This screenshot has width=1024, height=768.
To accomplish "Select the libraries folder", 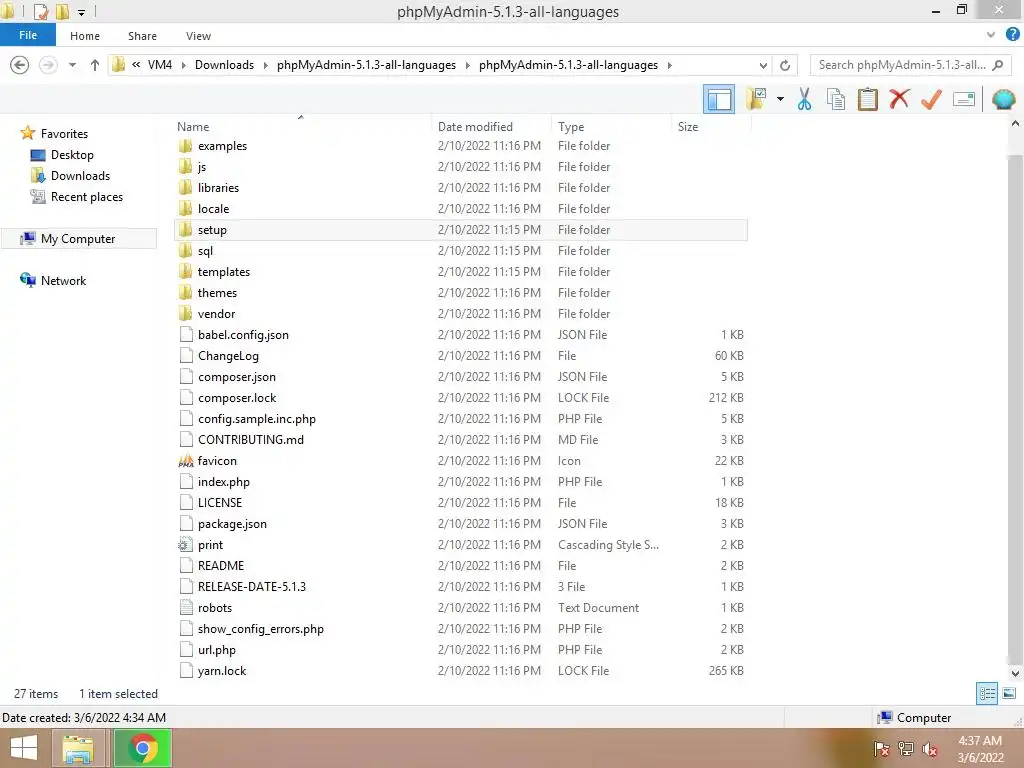I will pyautogui.click(x=218, y=187).
